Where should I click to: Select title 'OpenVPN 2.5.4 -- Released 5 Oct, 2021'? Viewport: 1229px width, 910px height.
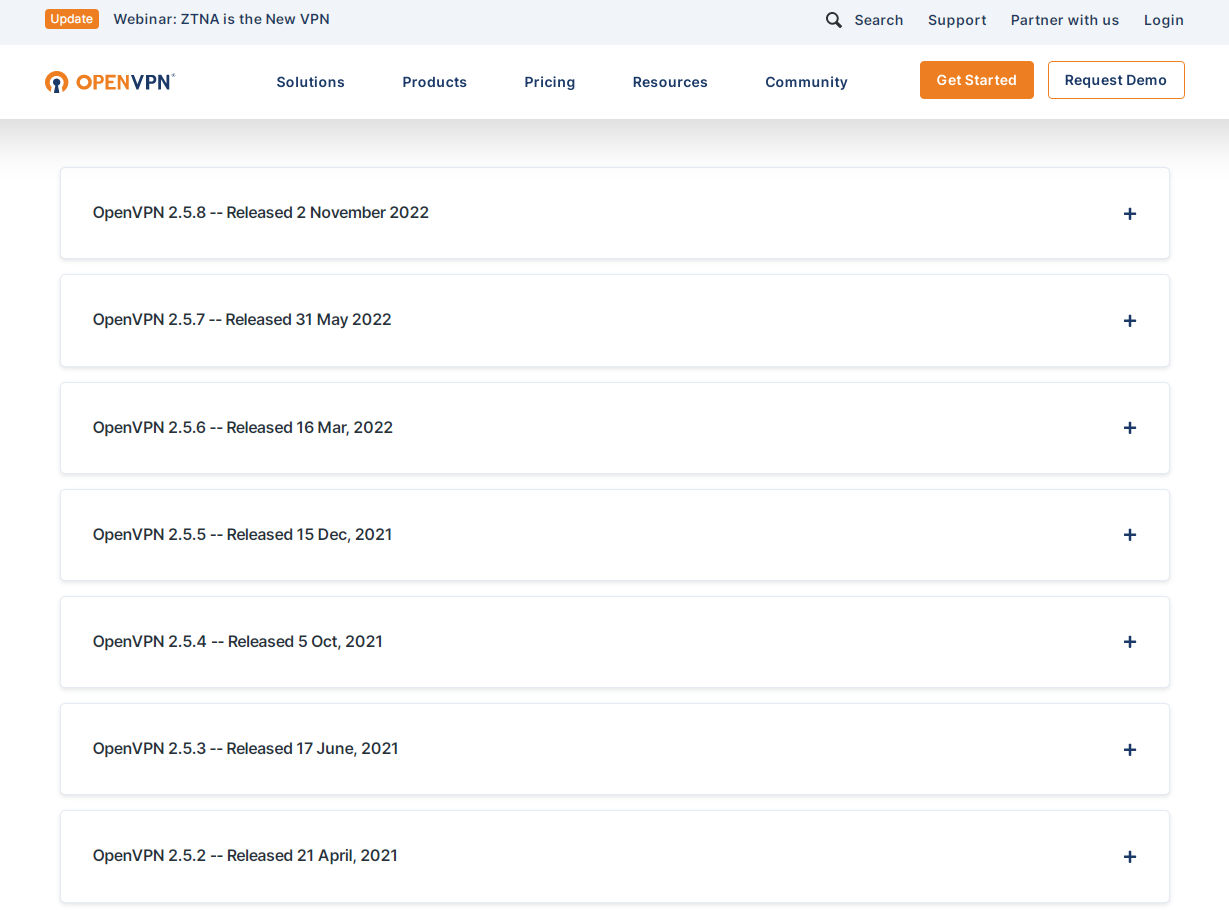[238, 641]
